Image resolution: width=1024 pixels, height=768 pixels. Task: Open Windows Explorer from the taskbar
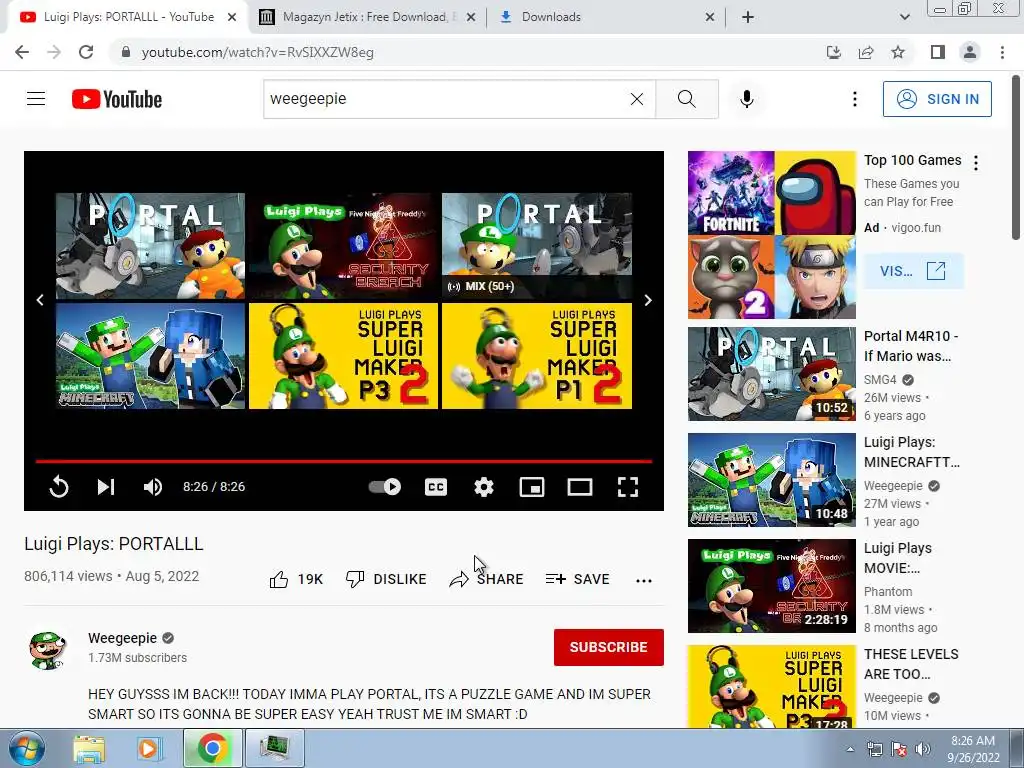pos(89,749)
